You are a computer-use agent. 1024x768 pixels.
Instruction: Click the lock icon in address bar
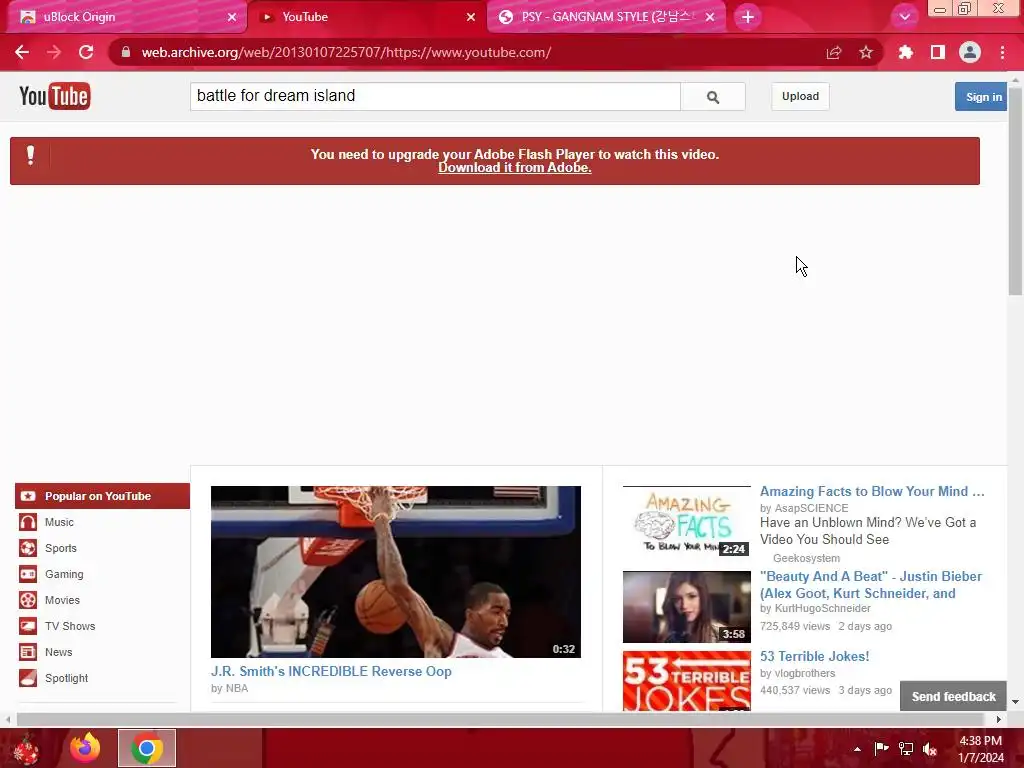[126, 52]
